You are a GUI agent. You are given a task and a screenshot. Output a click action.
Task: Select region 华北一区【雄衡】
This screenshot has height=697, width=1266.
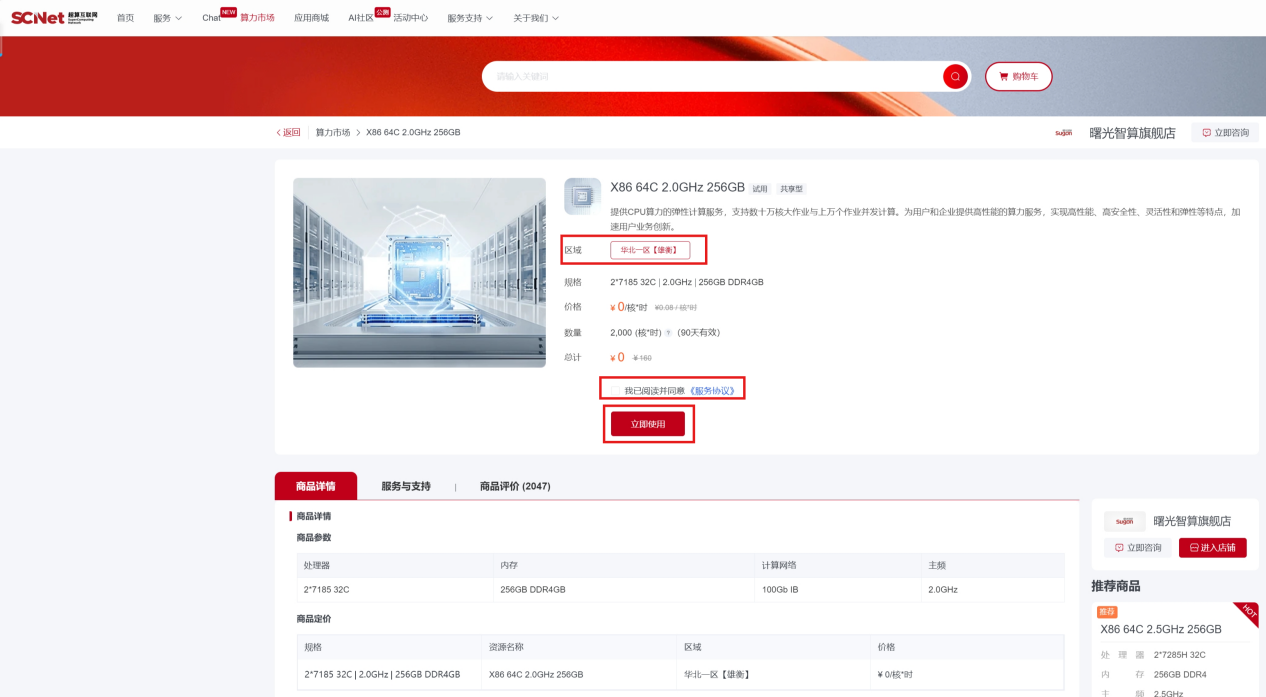click(649, 250)
